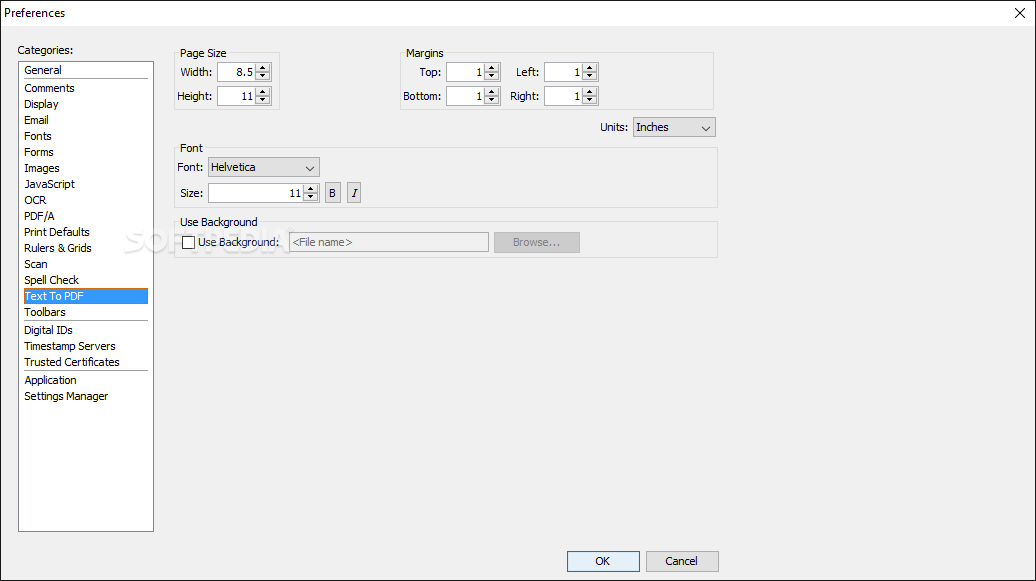Decrease the Bottom margin value
This screenshot has width=1036, height=581.
coord(492,100)
